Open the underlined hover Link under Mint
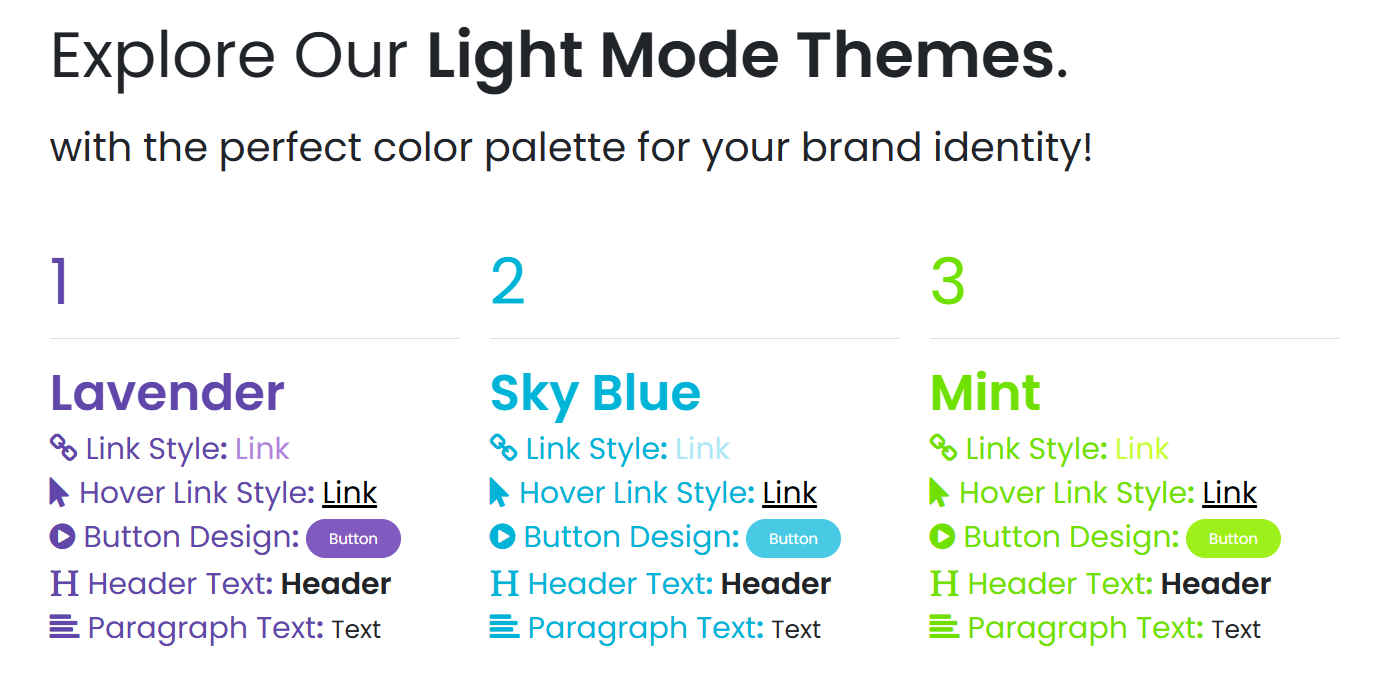This screenshot has height=691, width=1384. tap(1229, 493)
